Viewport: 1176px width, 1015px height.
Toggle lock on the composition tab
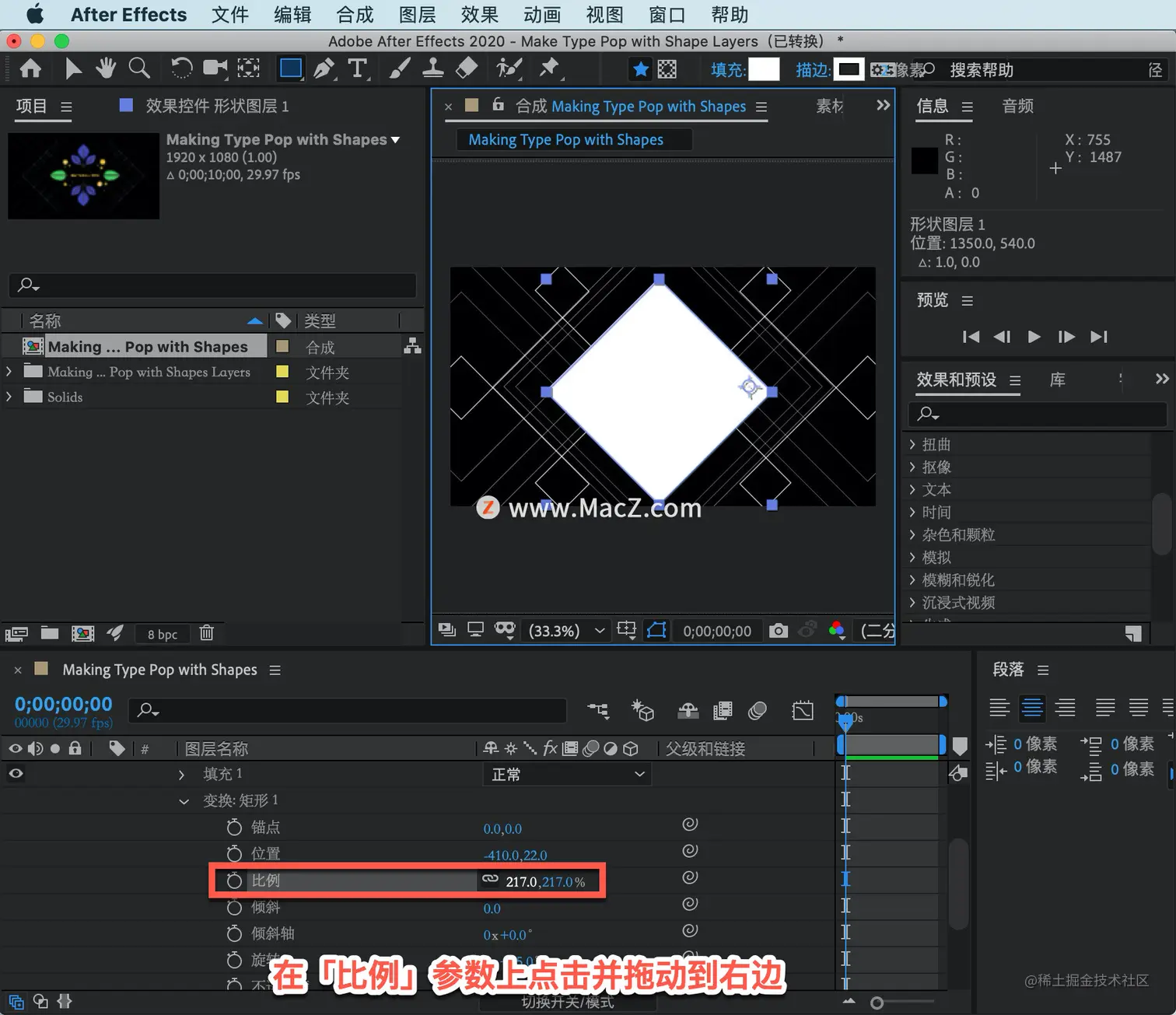498,104
